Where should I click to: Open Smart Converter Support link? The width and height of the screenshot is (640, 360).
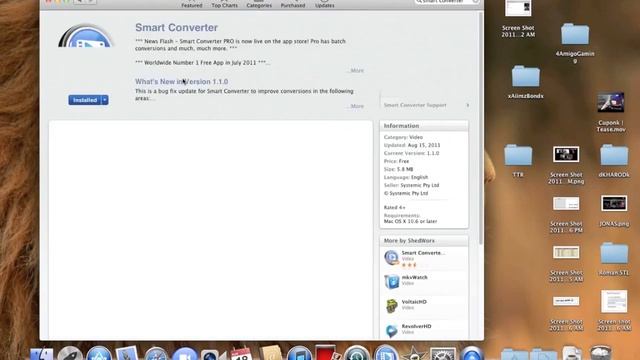tap(415, 105)
